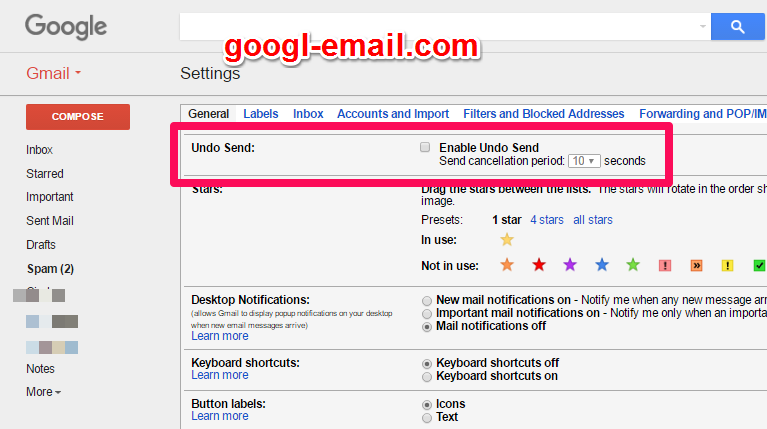Select Important mail notifications on
The height and width of the screenshot is (429, 767).
(427, 314)
